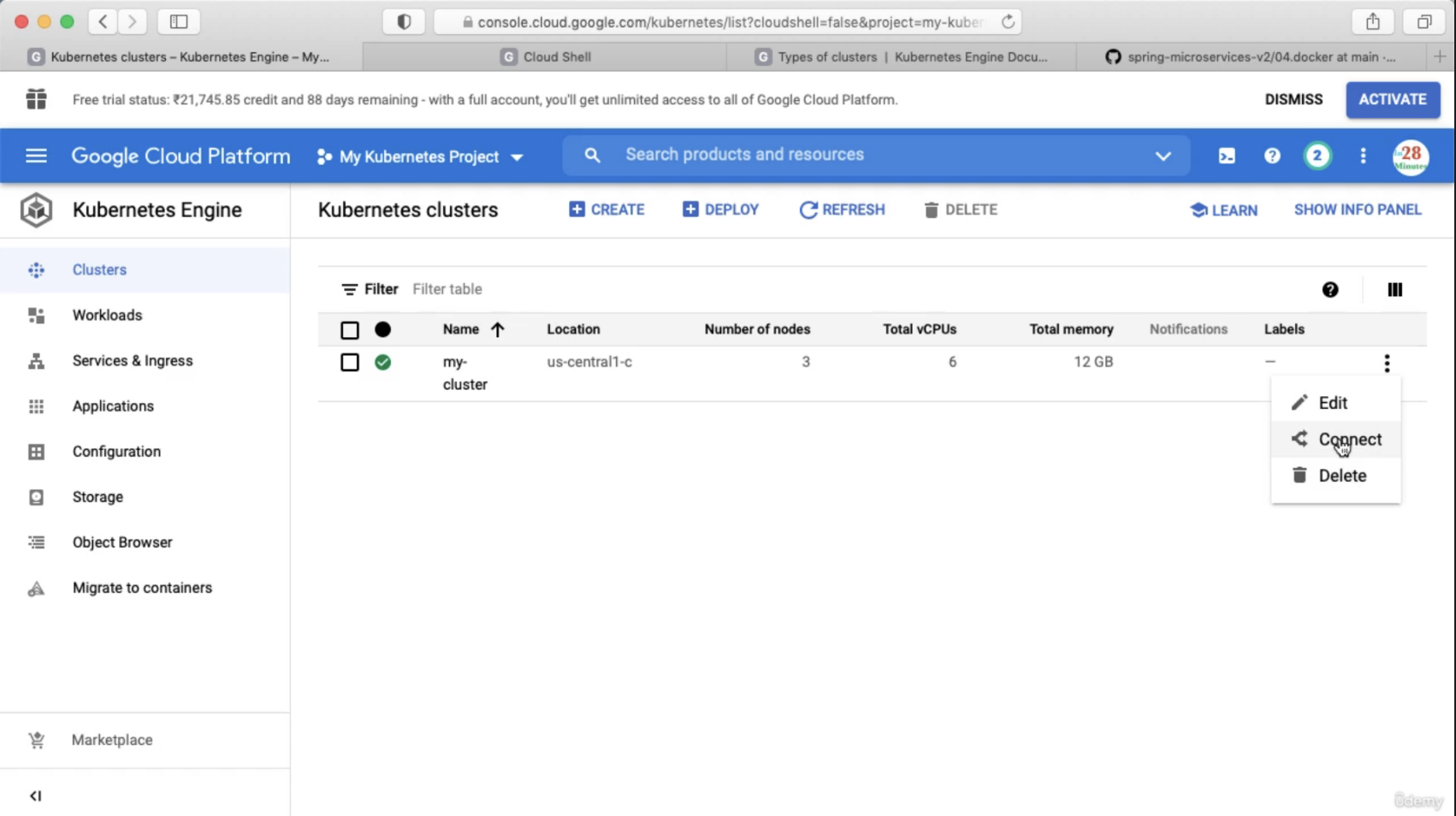
Task: Open the my-cluster name link
Action: pyautogui.click(x=465, y=373)
